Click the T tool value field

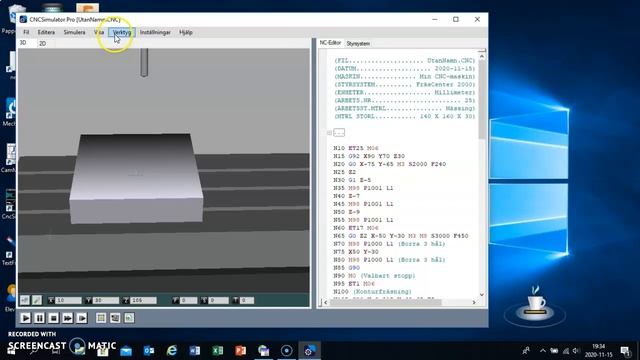click(x=247, y=300)
